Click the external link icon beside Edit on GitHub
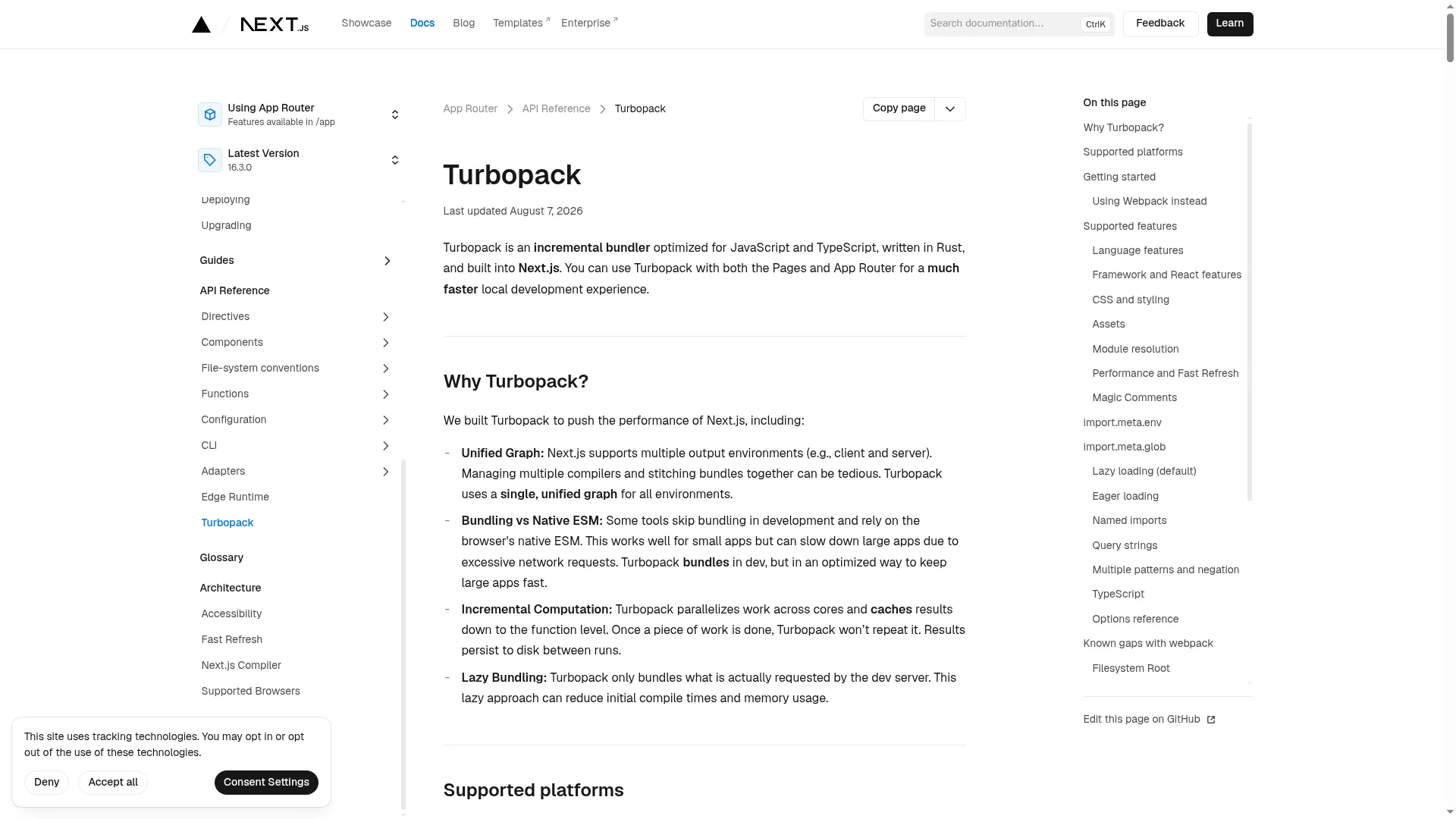The height and width of the screenshot is (819, 1456). click(x=1211, y=720)
